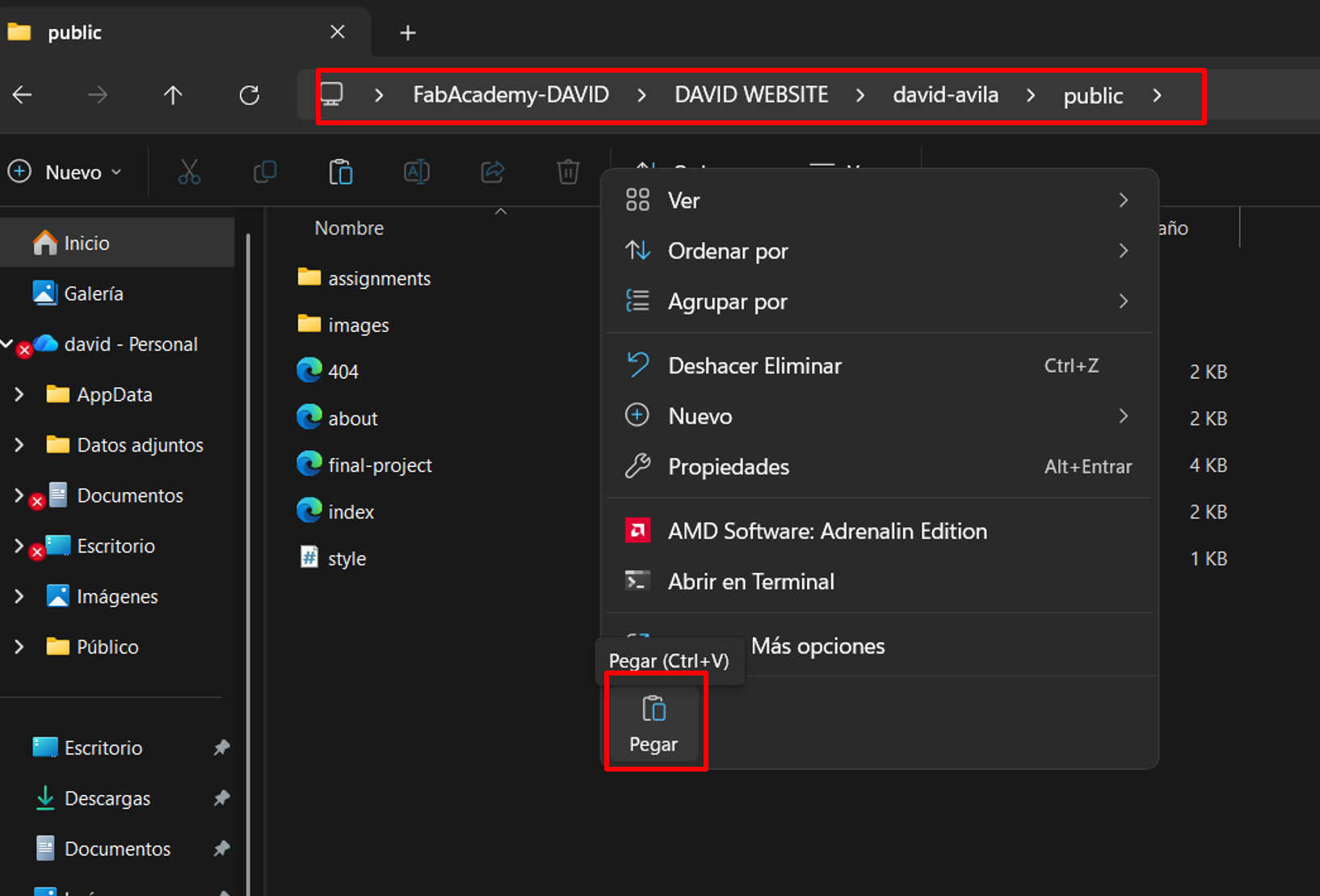Select Propiedades in context menu

(879, 467)
